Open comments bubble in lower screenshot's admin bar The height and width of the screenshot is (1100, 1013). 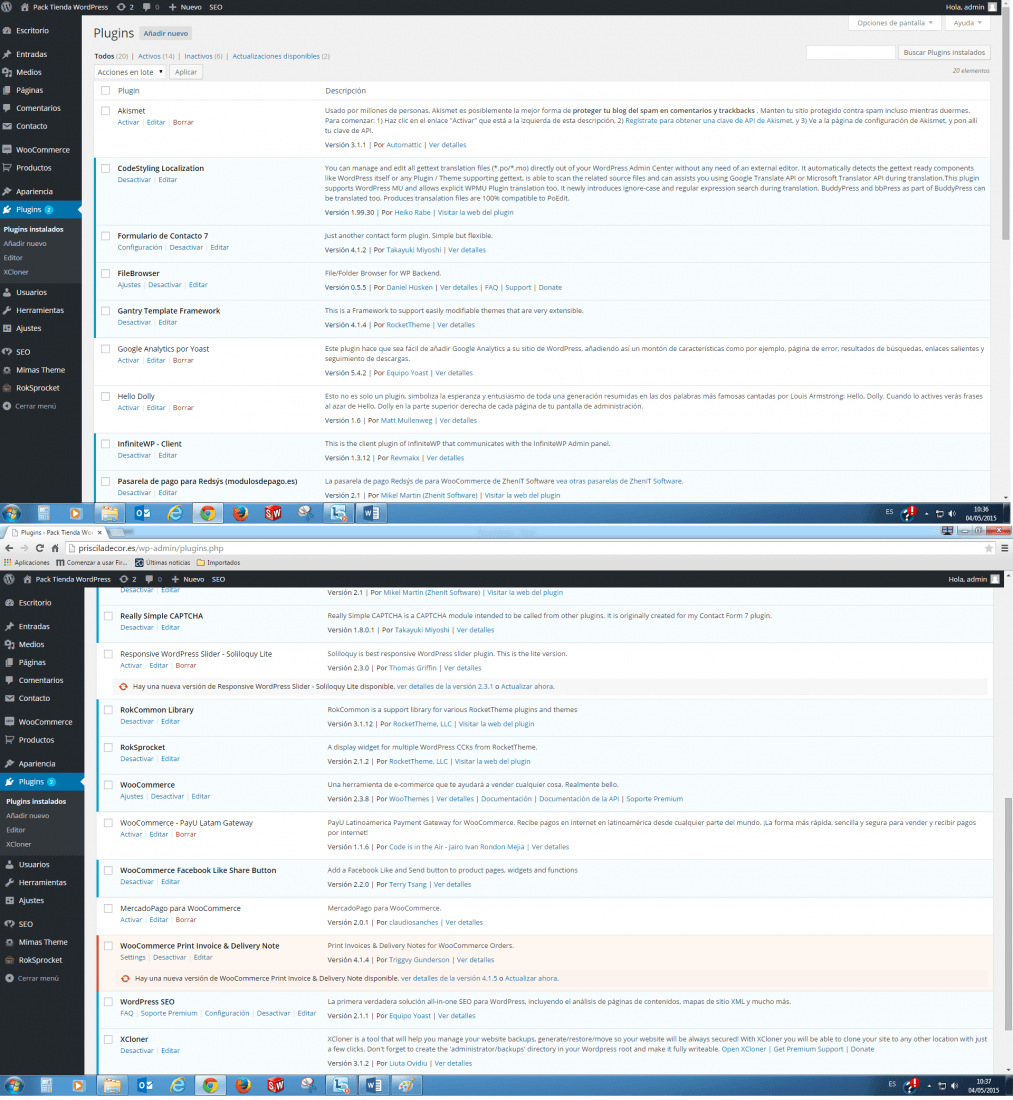tap(153, 579)
